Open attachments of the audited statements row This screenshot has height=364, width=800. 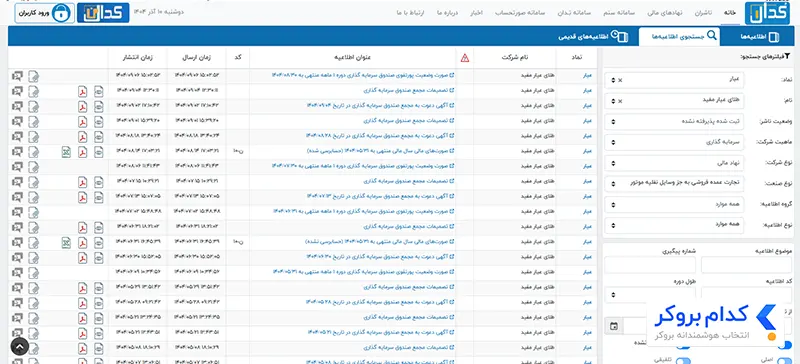coord(34,152)
